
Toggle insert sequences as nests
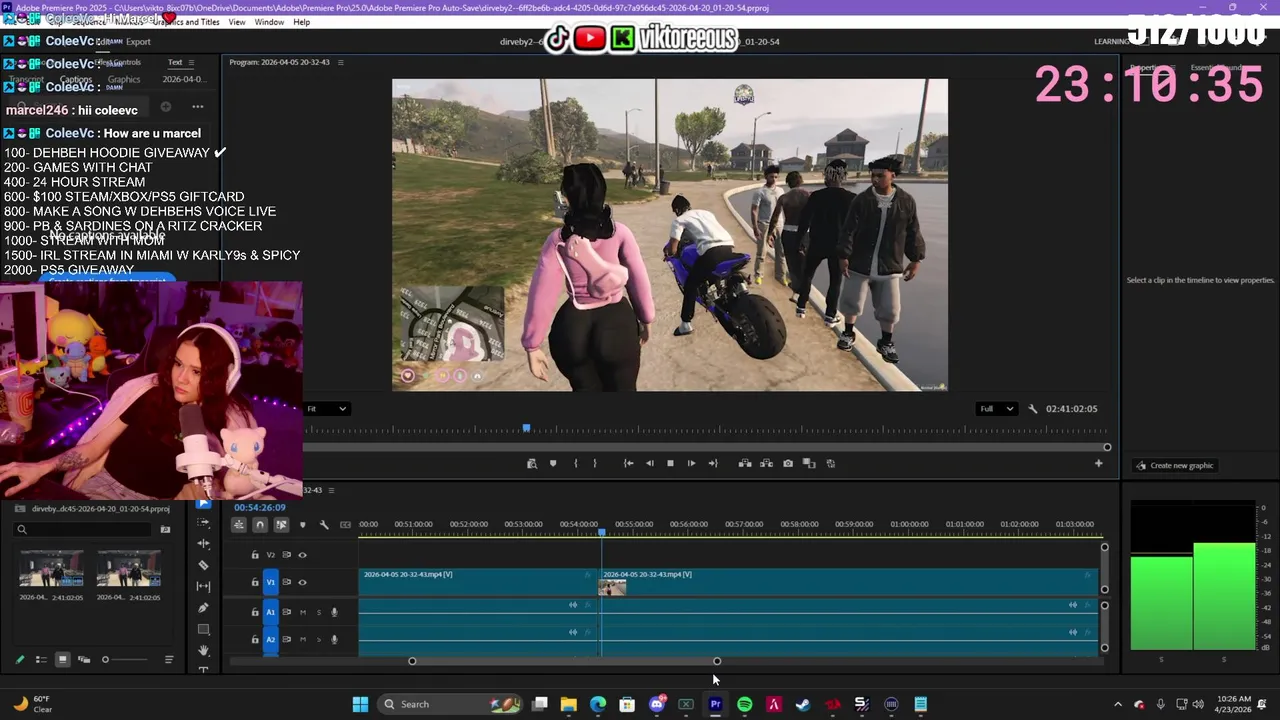(239, 524)
